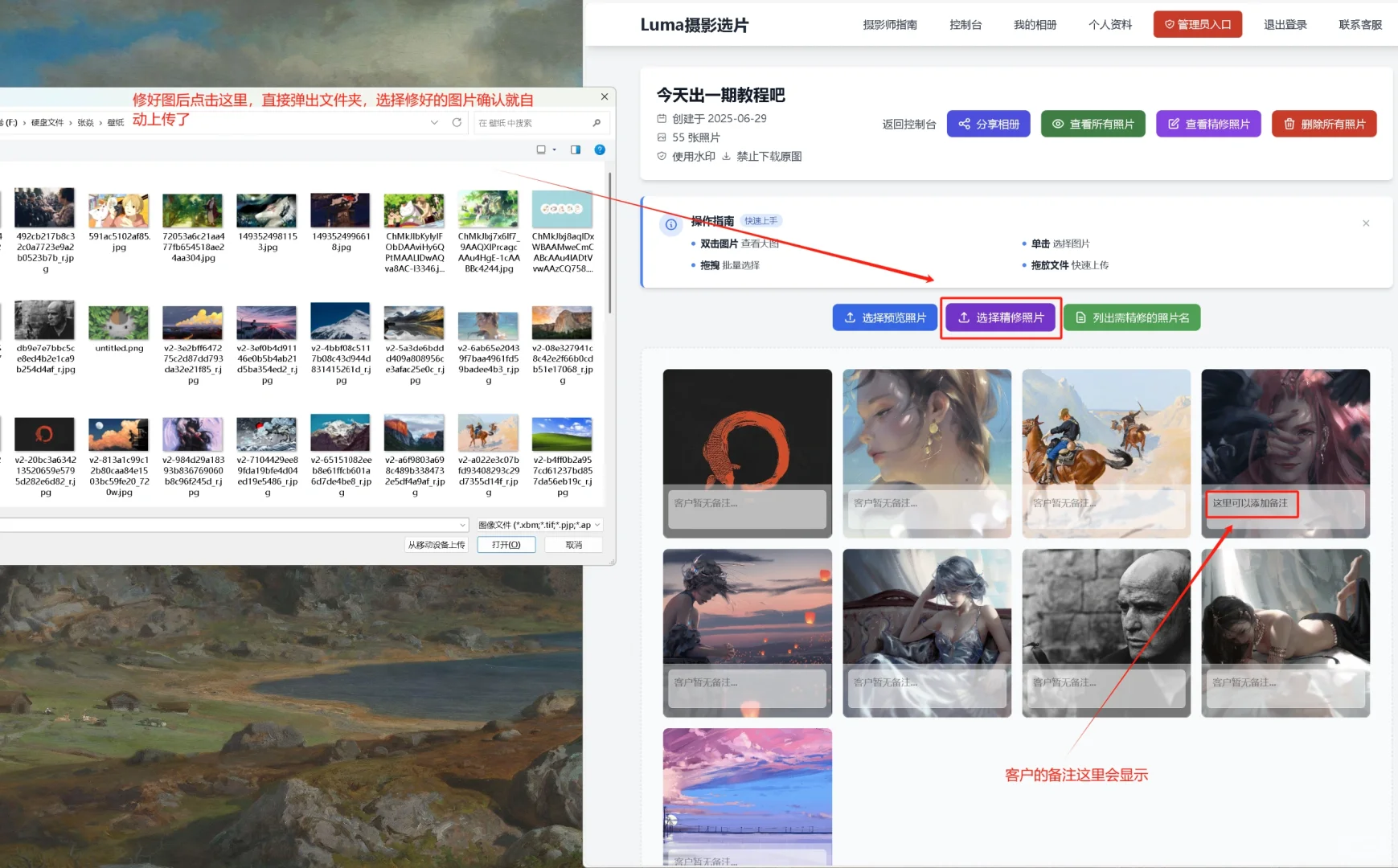1398x868 pixels.
Task: Open 个人资料 nav item
Action: coord(1110,25)
